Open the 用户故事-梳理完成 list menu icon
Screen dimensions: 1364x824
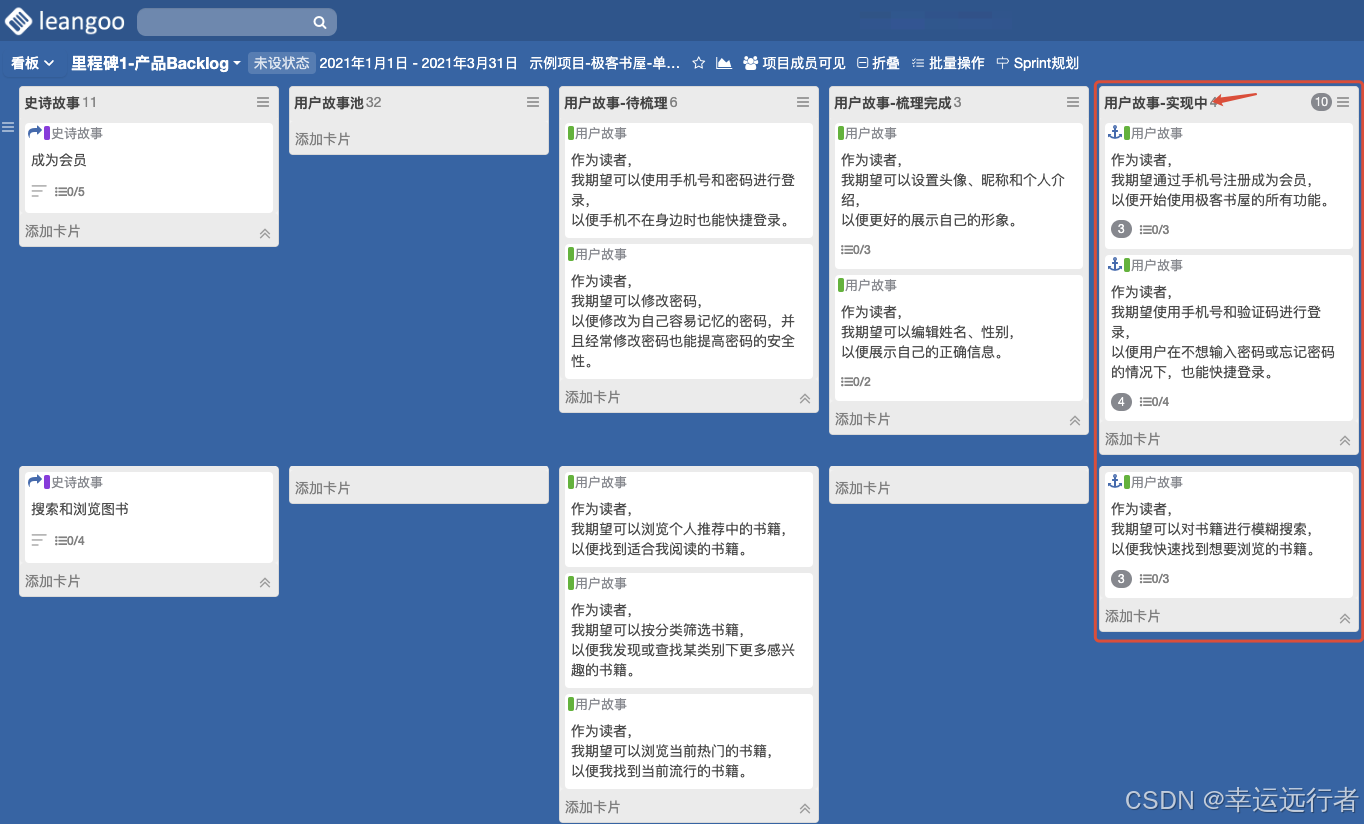click(x=1073, y=102)
